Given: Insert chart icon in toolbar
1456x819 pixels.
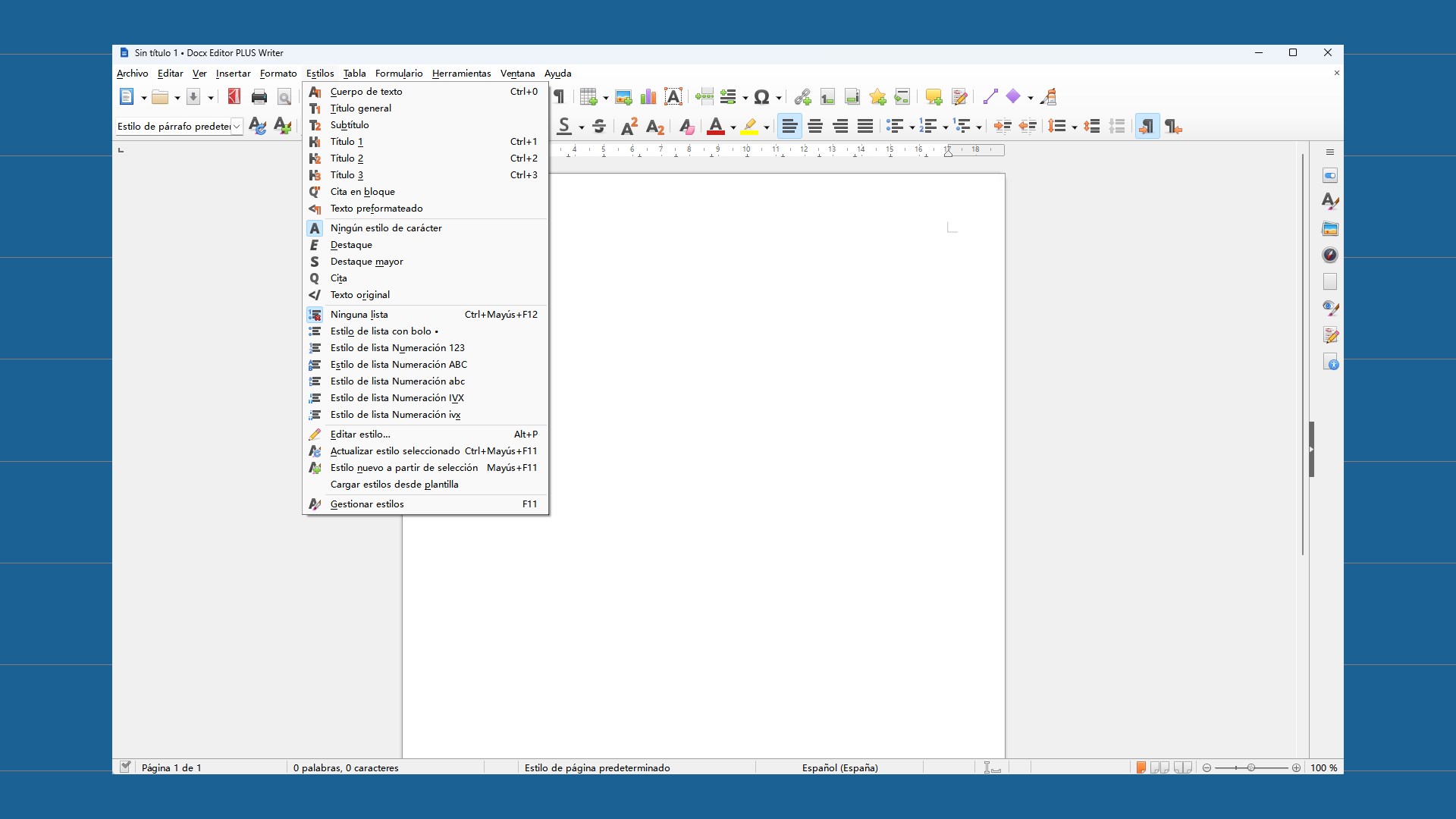Looking at the screenshot, I should point(648,97).
